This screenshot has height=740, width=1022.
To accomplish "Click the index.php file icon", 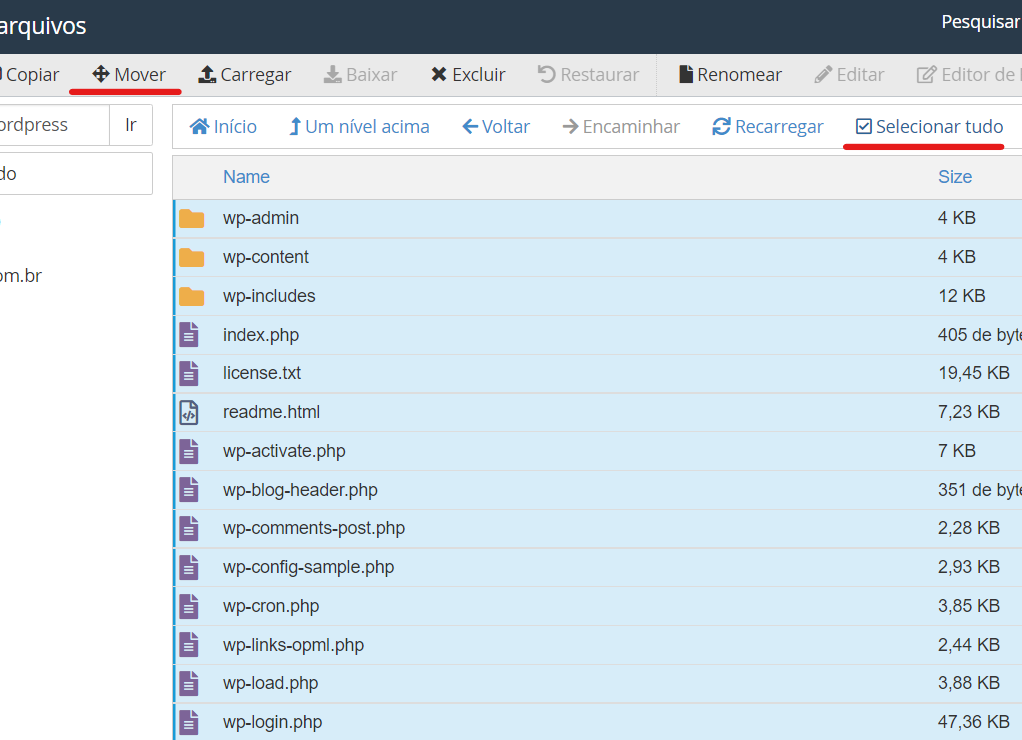I will [189, 334].
